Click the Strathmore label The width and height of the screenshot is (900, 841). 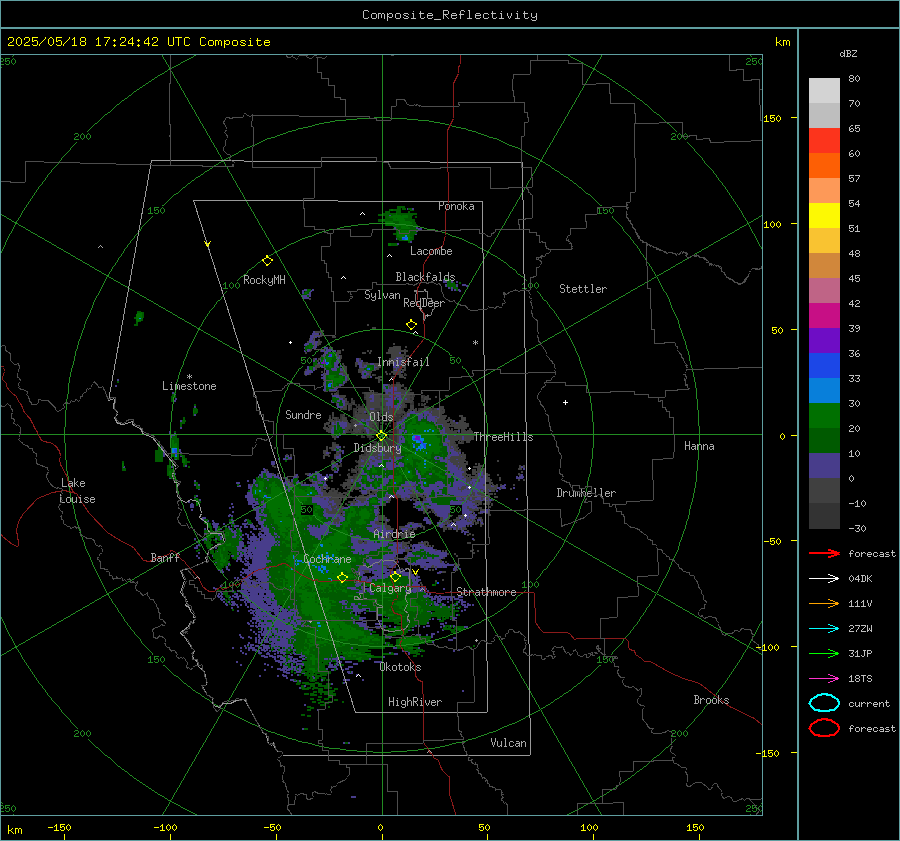click(x=486, y=592)
